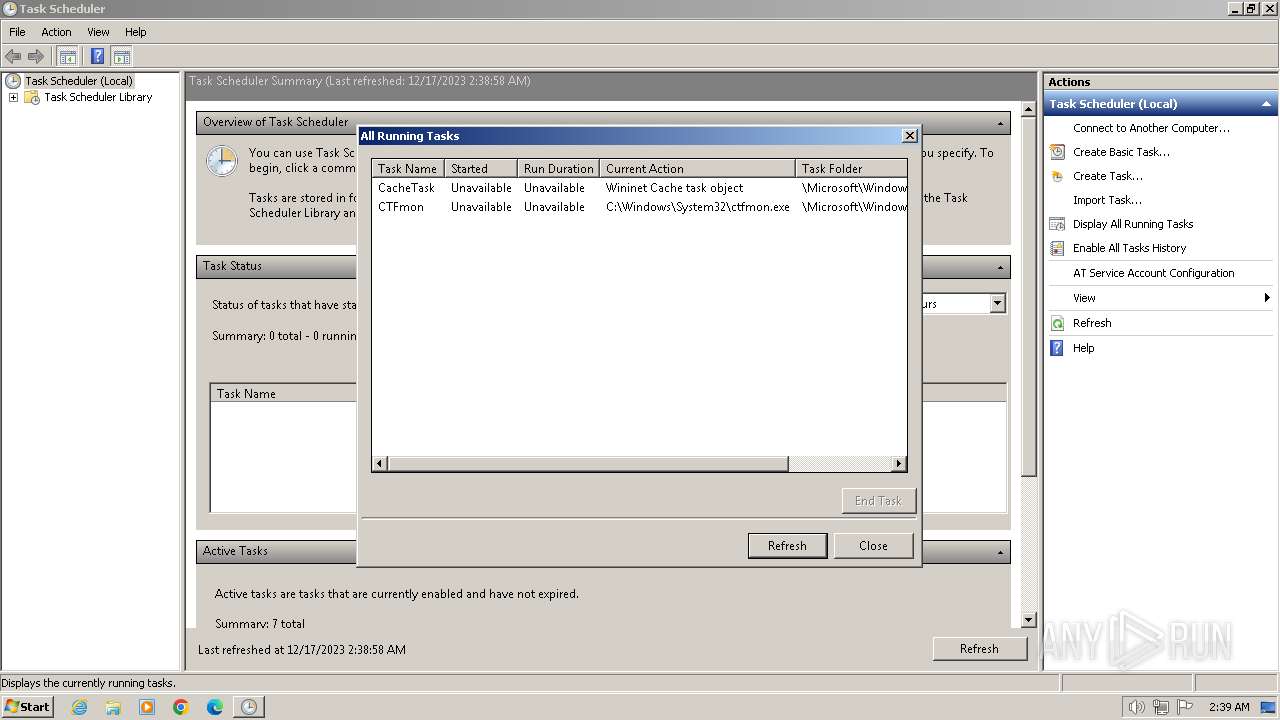Screen dimensions: 1280x720
Task: Open File Explorer from the taskbar
Action: (x=113, y=707)
